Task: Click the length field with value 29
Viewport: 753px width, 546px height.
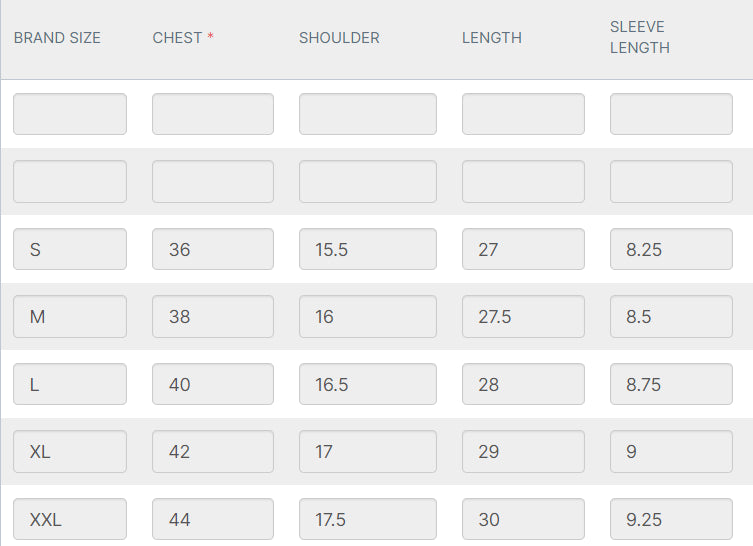Action: (523, 451)
